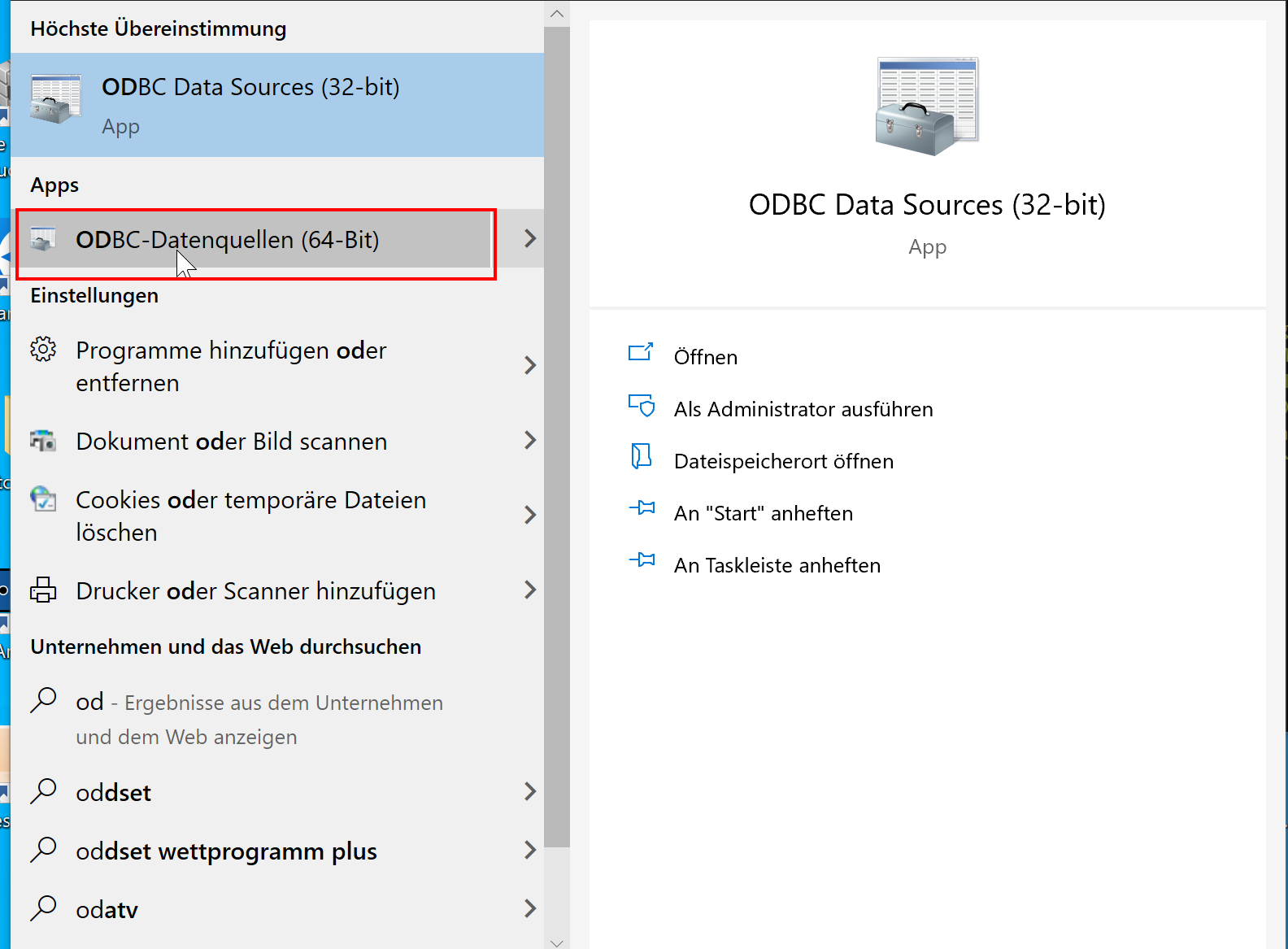Expand the oddset search suggestion arrow
The height and width of the screenshot is (949, 1288).
click(x=530, y=792)
